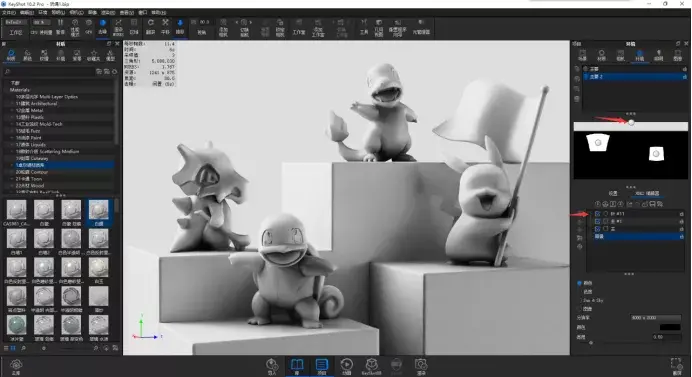This screenshot has height=377, width=692.
Task: Open KeyShotXR from the bottom bar
Action: point(372,366)
